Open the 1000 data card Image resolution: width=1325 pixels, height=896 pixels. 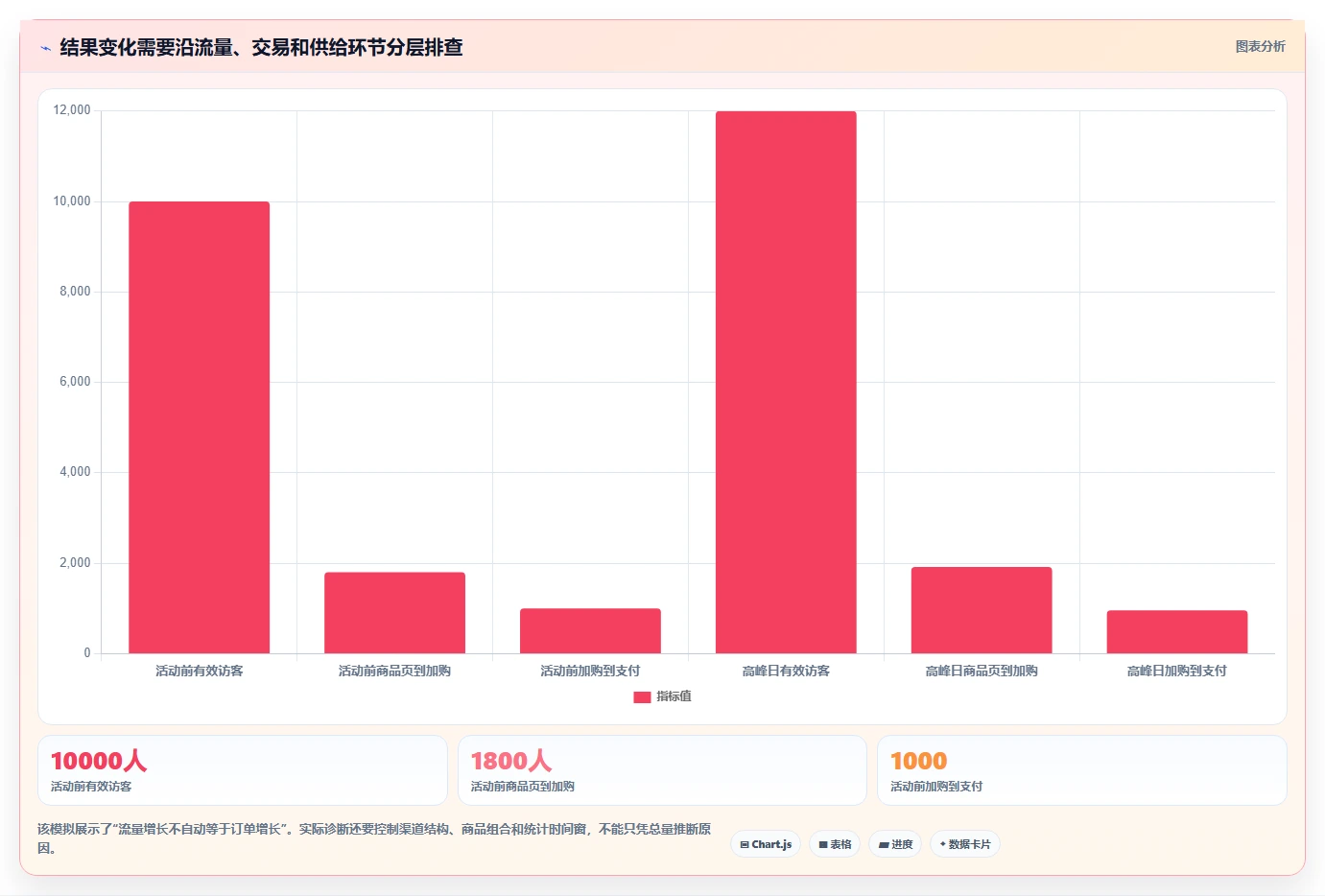click(x=1082, y=770)
